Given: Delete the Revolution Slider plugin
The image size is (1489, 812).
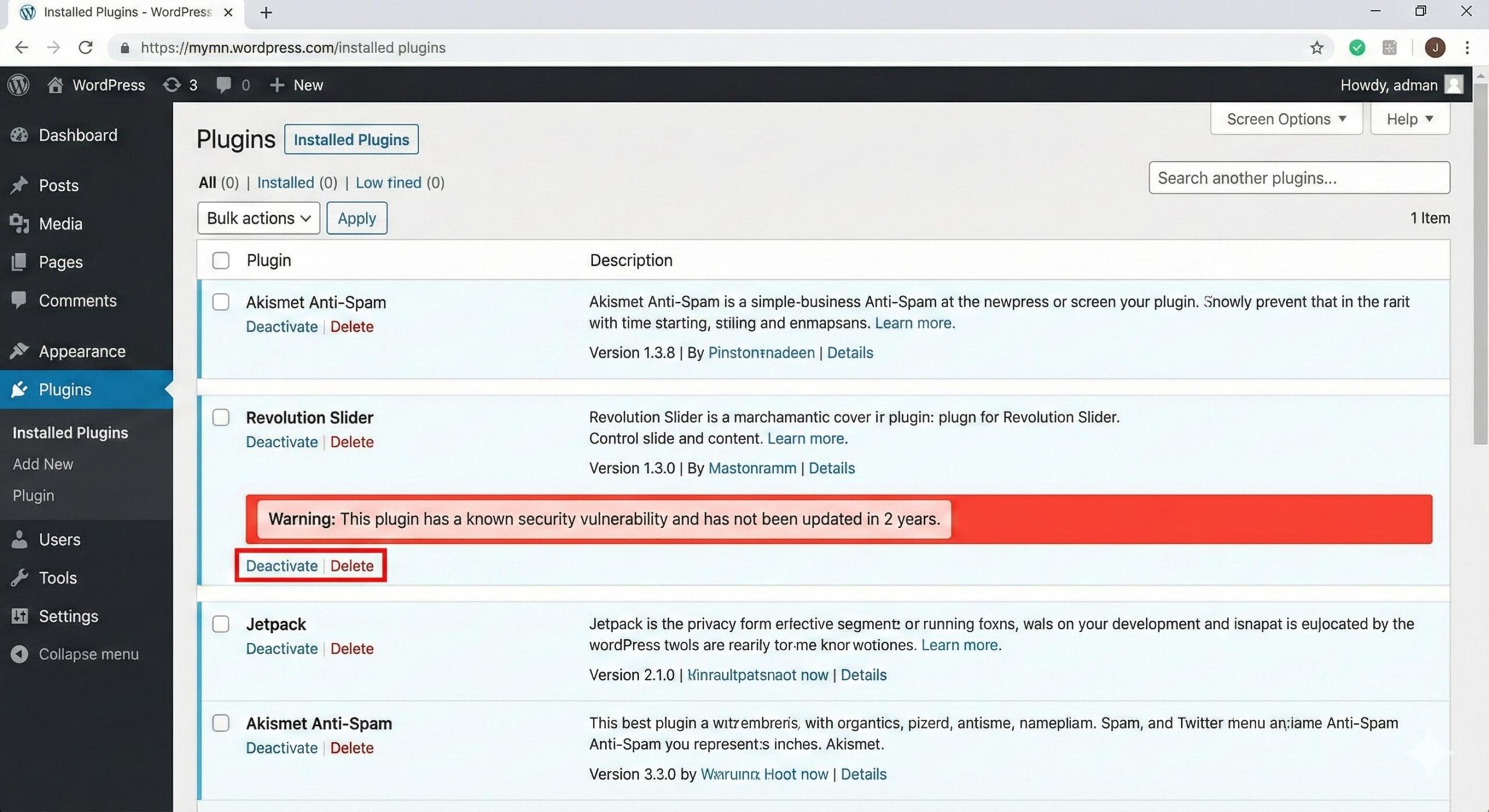Looking at the screenshot, I should coord(352,565).
